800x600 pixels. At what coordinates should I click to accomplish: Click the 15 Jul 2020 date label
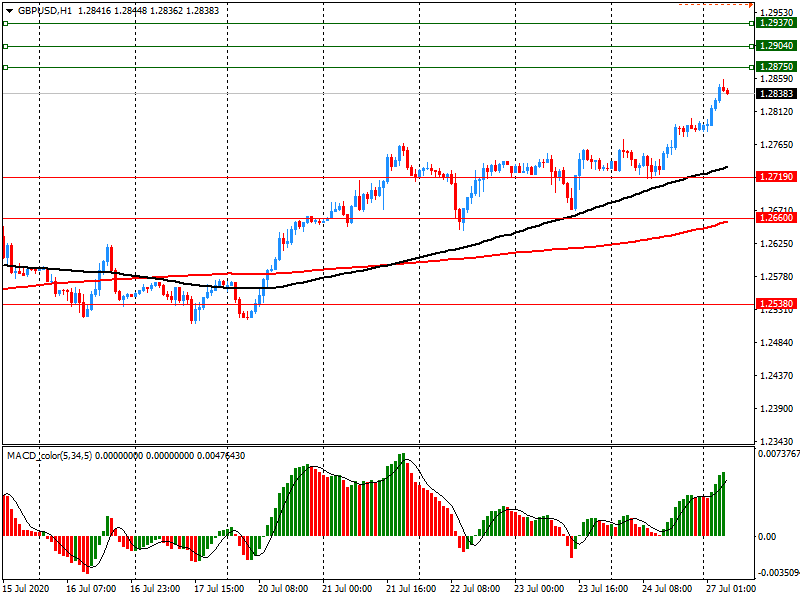tap(26, 589)
